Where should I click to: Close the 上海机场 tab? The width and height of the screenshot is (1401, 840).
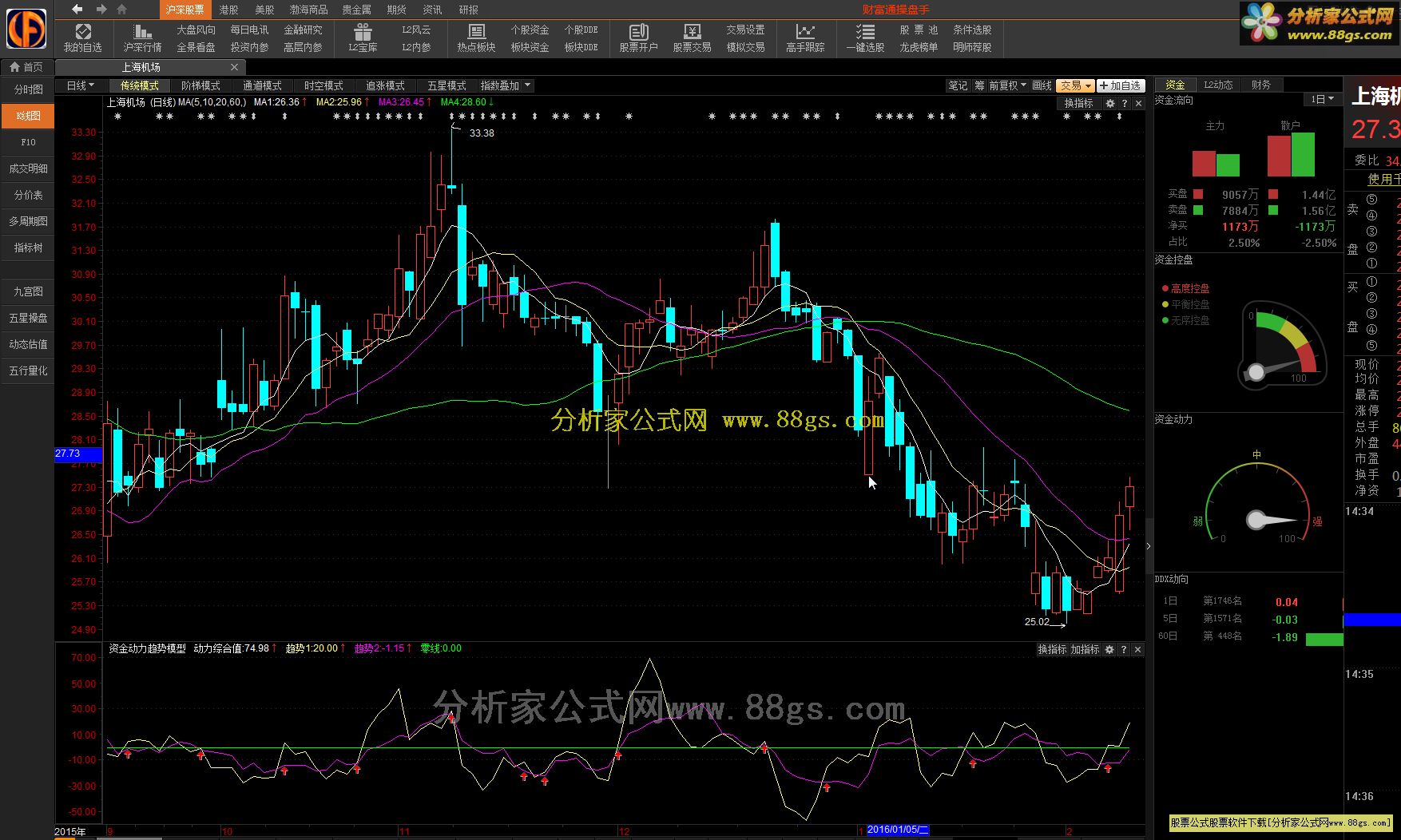(234, 67)
